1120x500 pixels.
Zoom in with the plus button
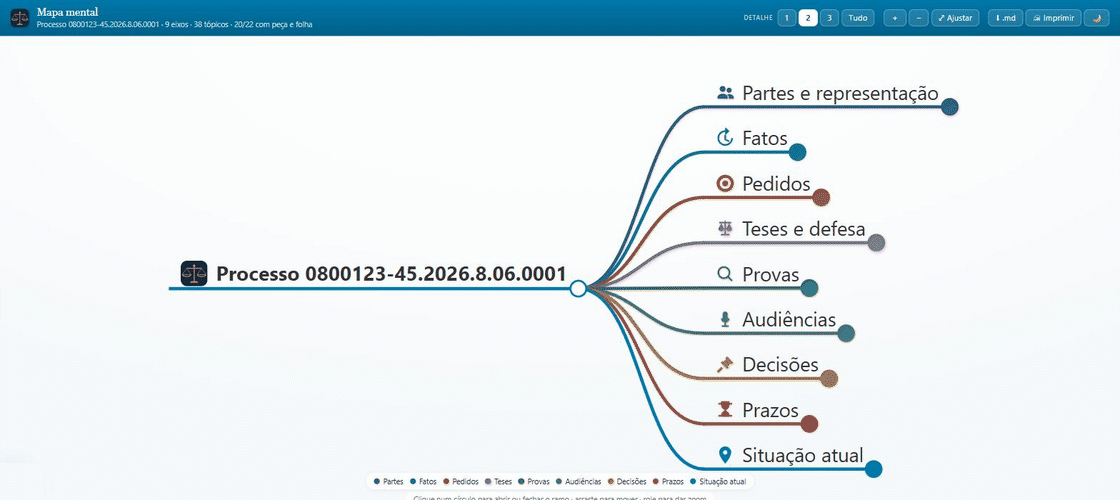click(x=894, y=18)
